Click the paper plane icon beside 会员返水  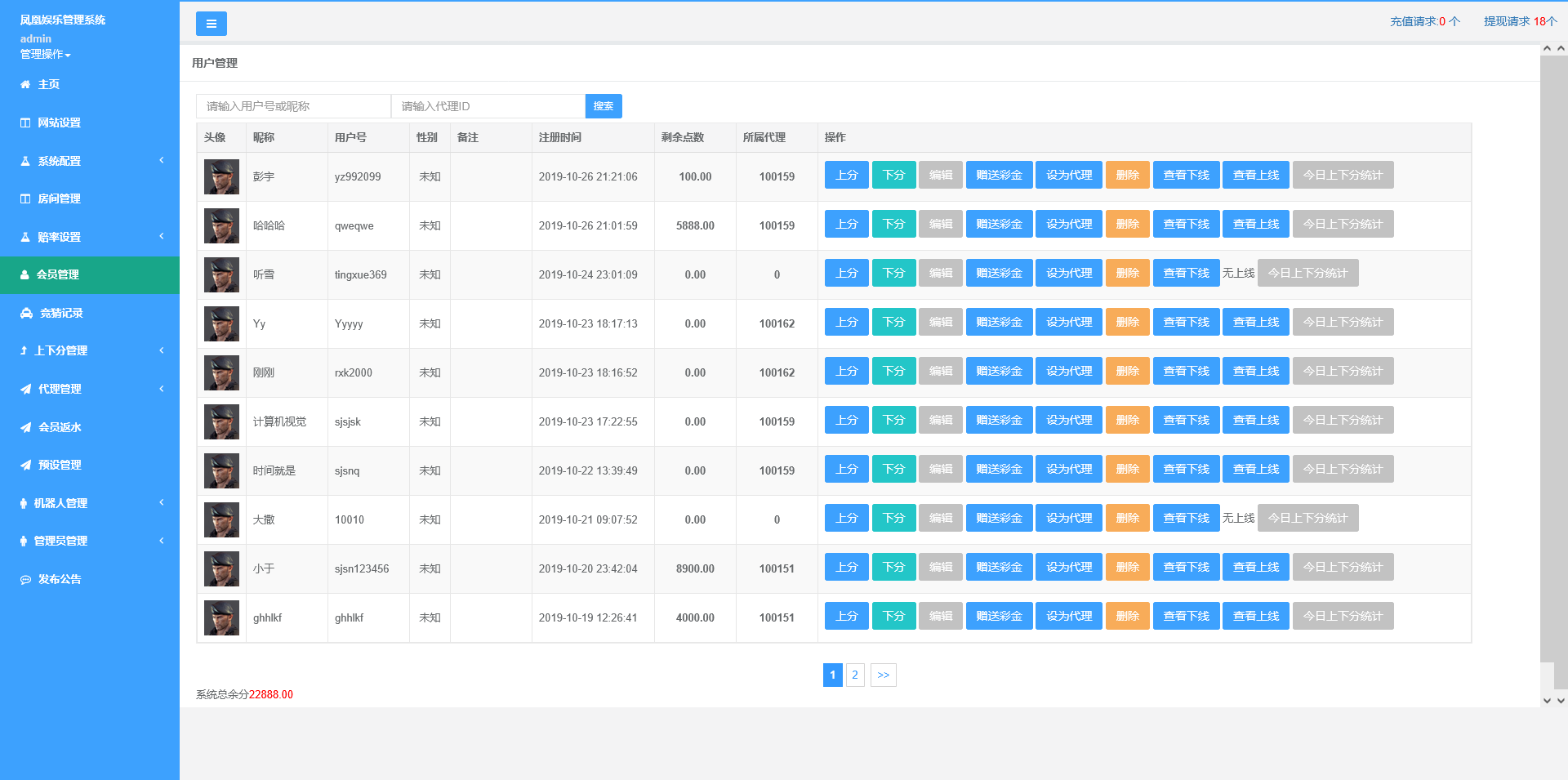pyautogui.click(x=26, y=427)
